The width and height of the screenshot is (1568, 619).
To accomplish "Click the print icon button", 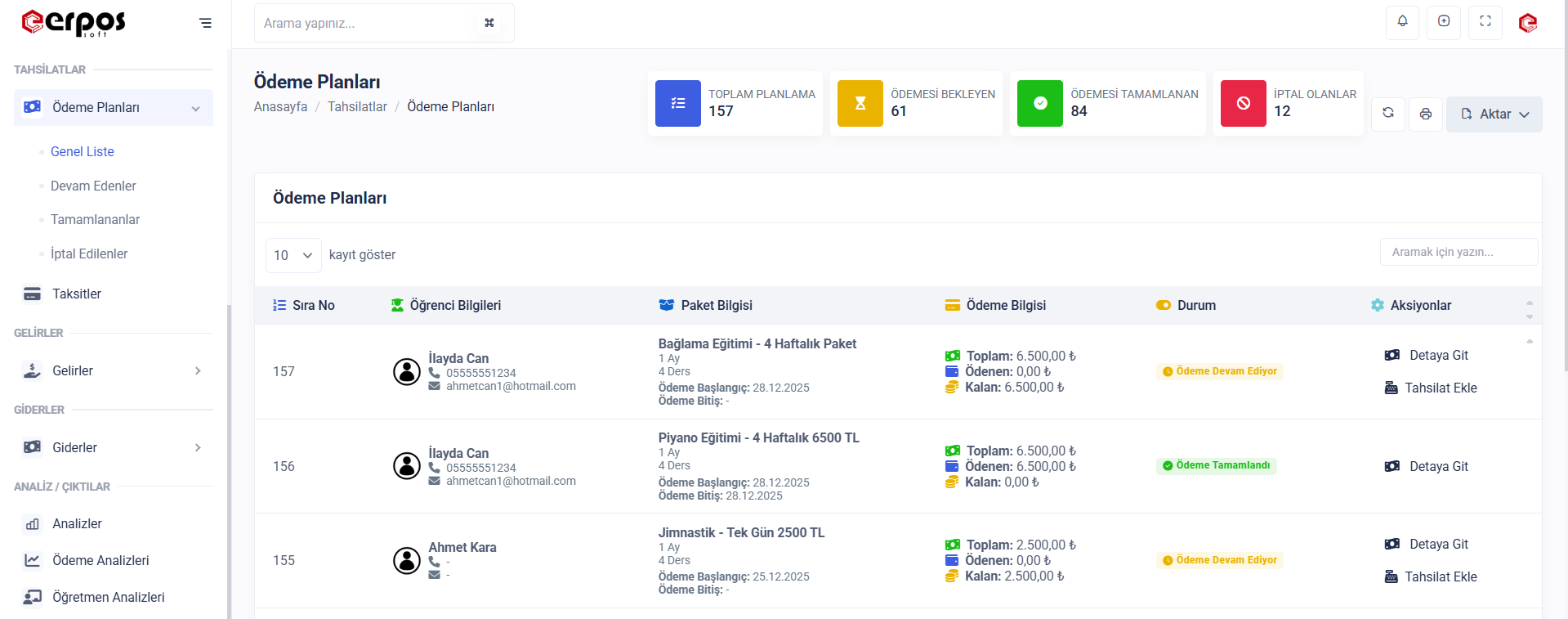I will pyautogui.click(x=1425, y=114).
